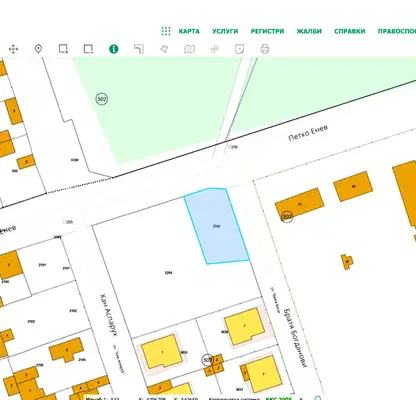The image size is (416, 400).
Task: Click the circled 502 marker on green area
Action: coord(102,99)
